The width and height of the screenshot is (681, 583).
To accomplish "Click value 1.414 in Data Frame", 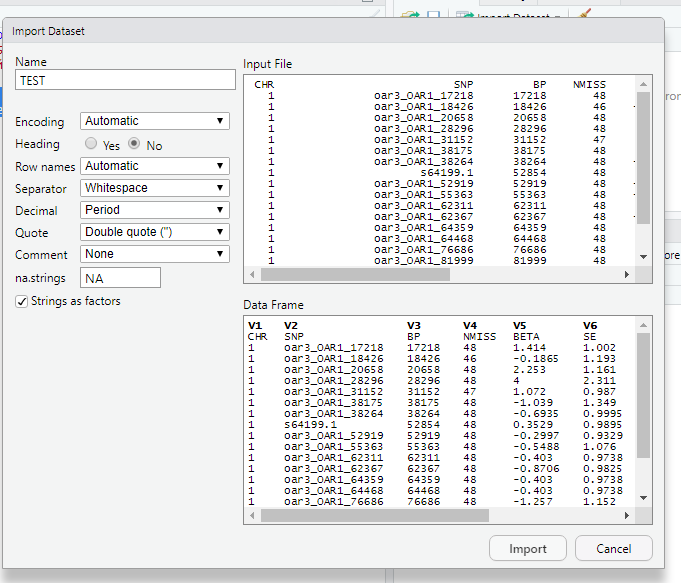I will (529, 348).
